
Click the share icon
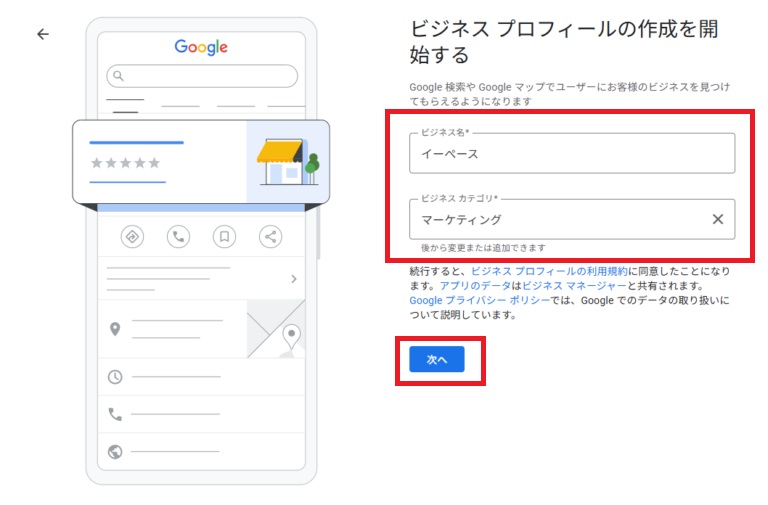click(270, 237)
